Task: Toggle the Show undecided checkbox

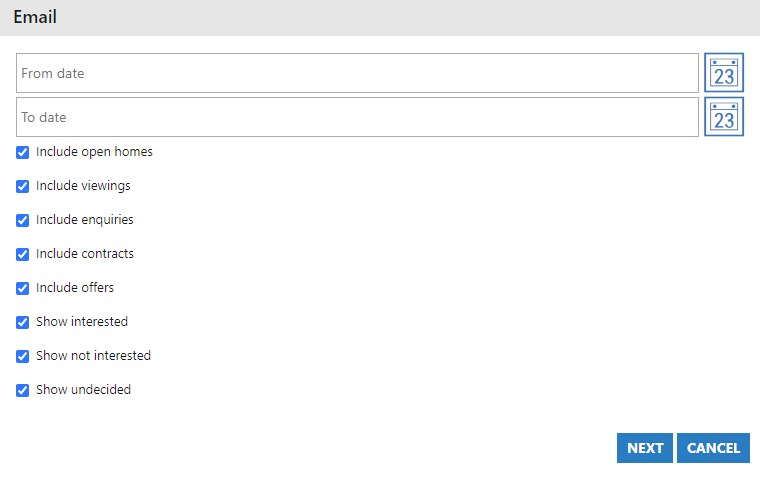Action: (x=23, y=390)
